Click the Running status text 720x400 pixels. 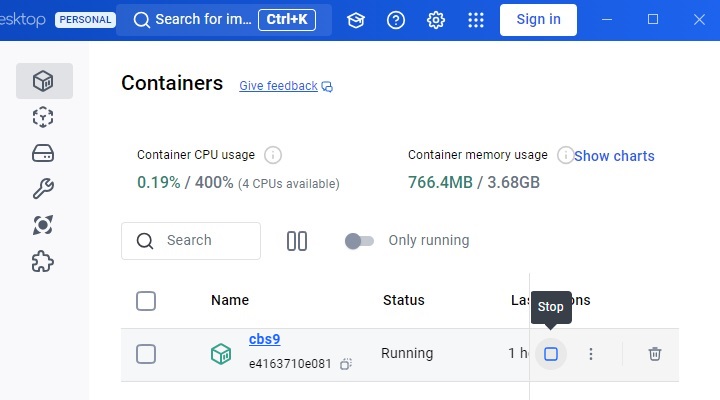pos(407,353)
